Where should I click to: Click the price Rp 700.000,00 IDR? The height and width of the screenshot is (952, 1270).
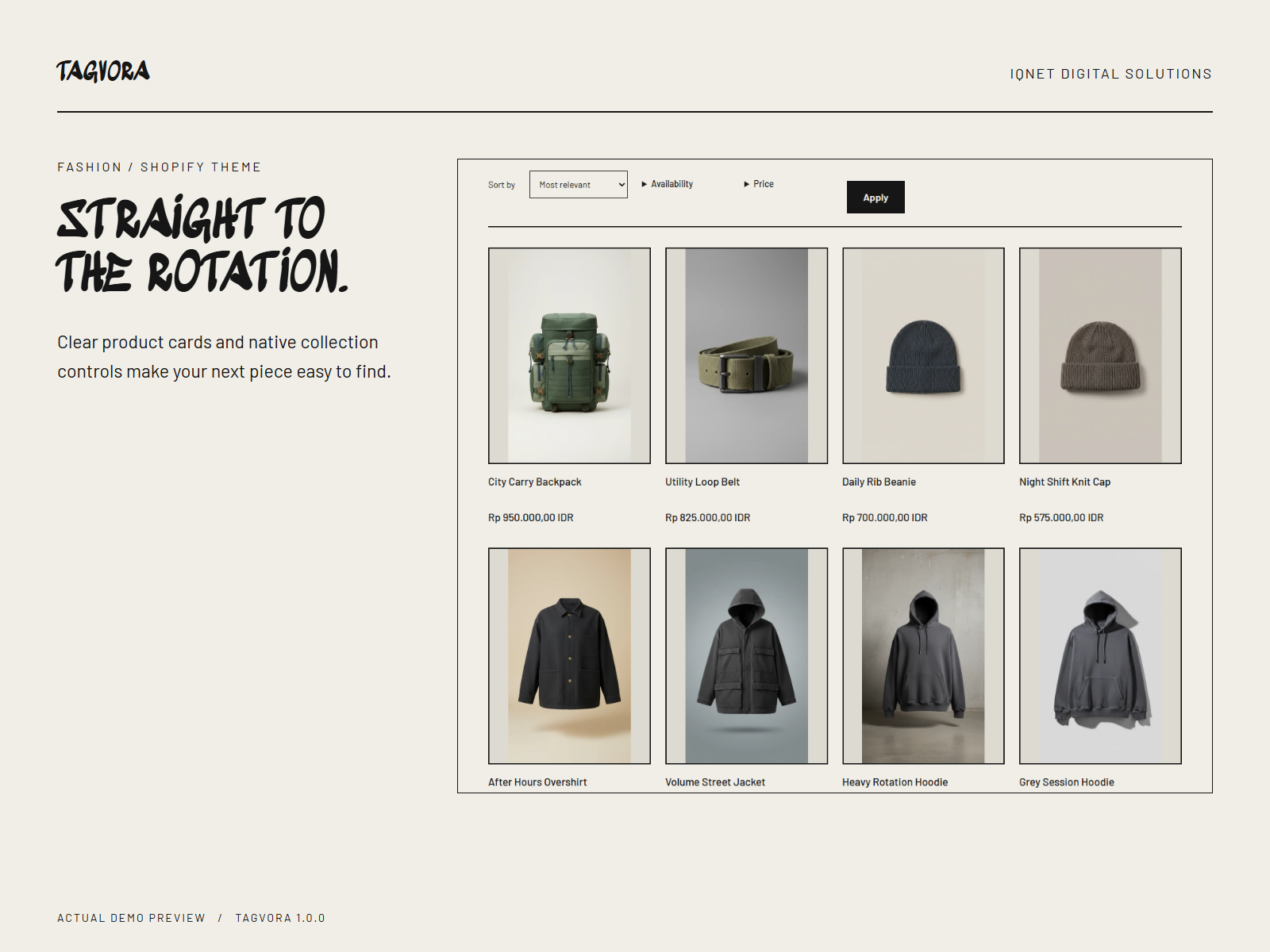tap(884, 517)
